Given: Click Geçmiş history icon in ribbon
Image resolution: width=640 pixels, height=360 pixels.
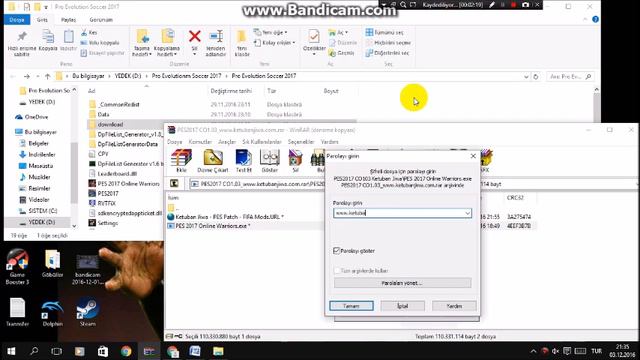Looking at the screenshot, I should click(x=332, y=53).
